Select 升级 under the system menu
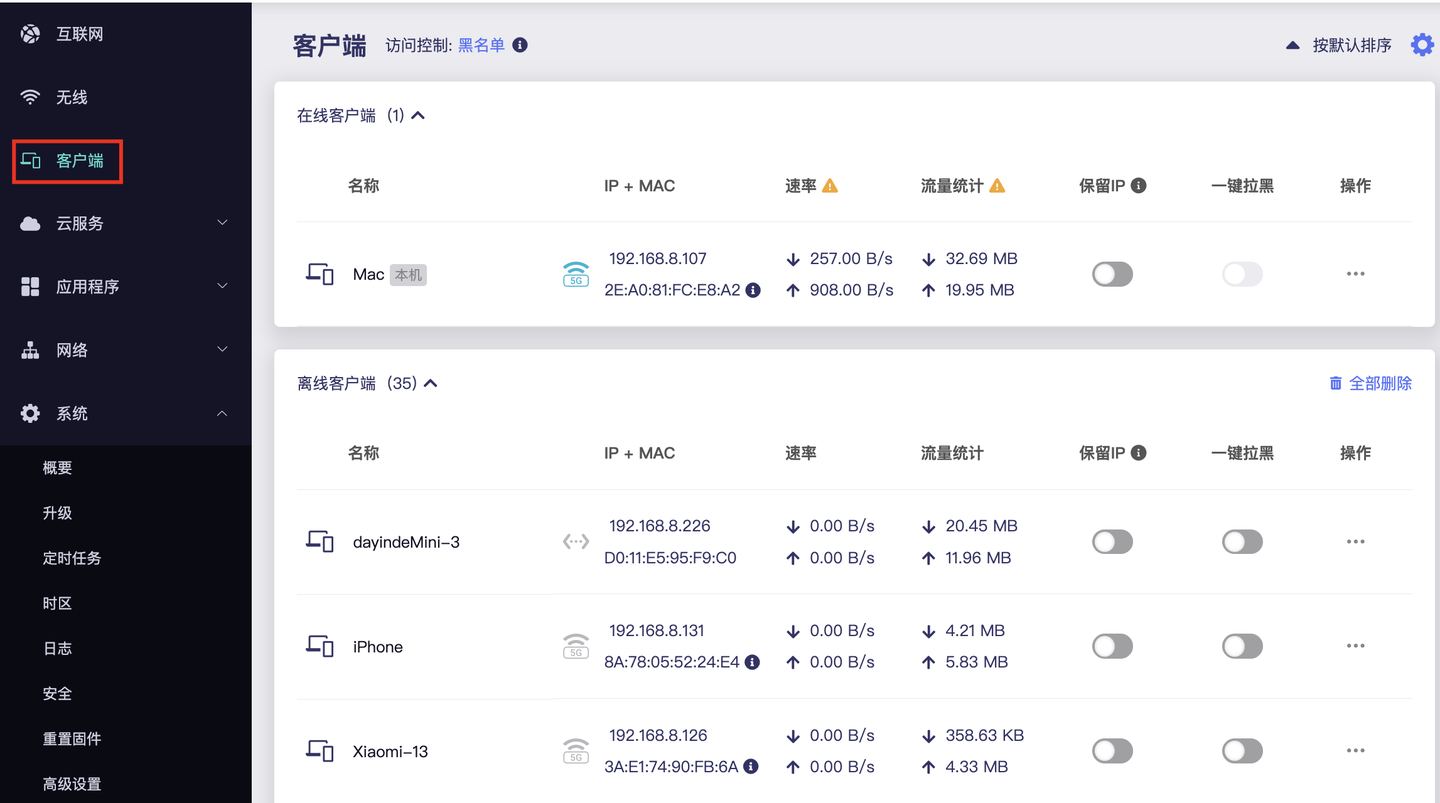1440x803 pixels. pyautogui.click(x=57, y=513)
